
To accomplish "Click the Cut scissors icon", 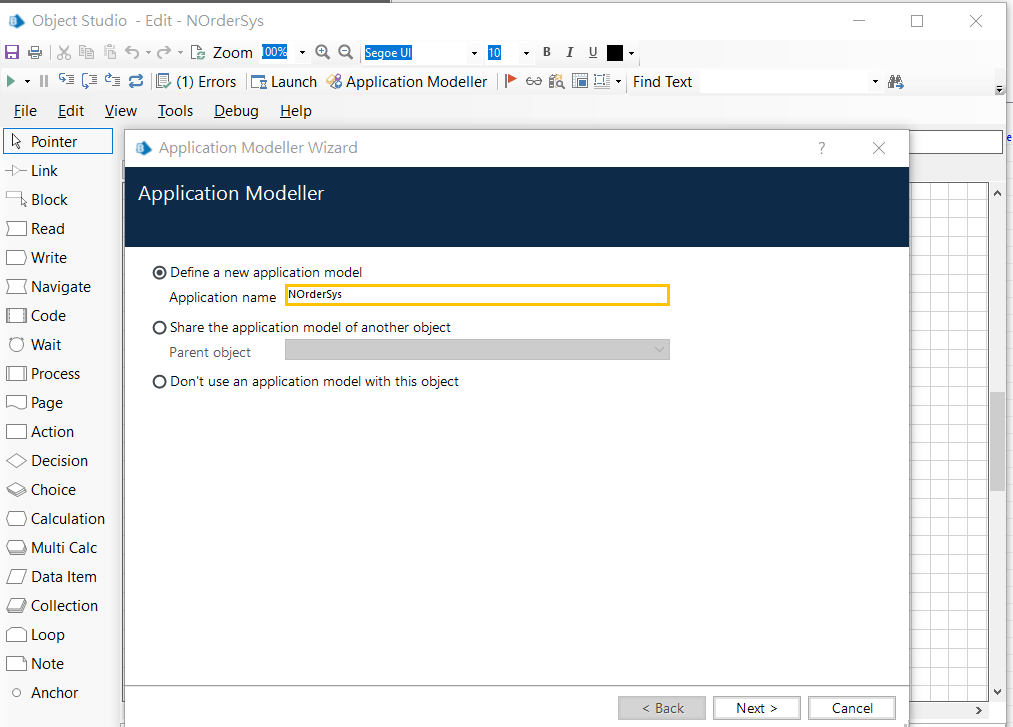I will click(64, 52).
